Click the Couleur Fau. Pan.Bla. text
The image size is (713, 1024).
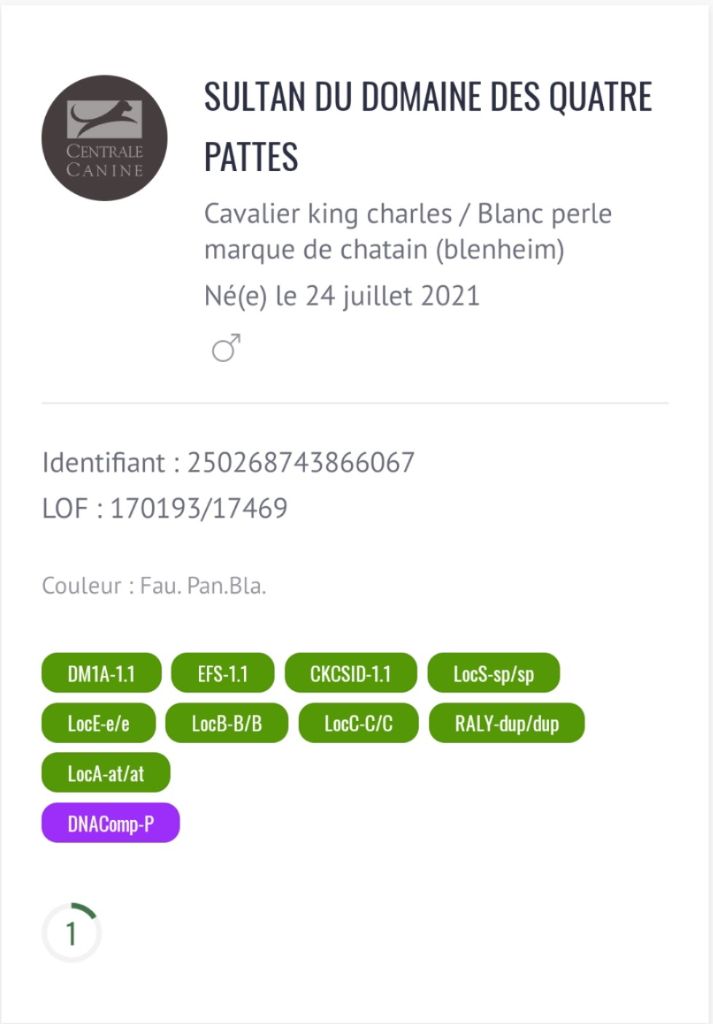click(x=154, y=585)
